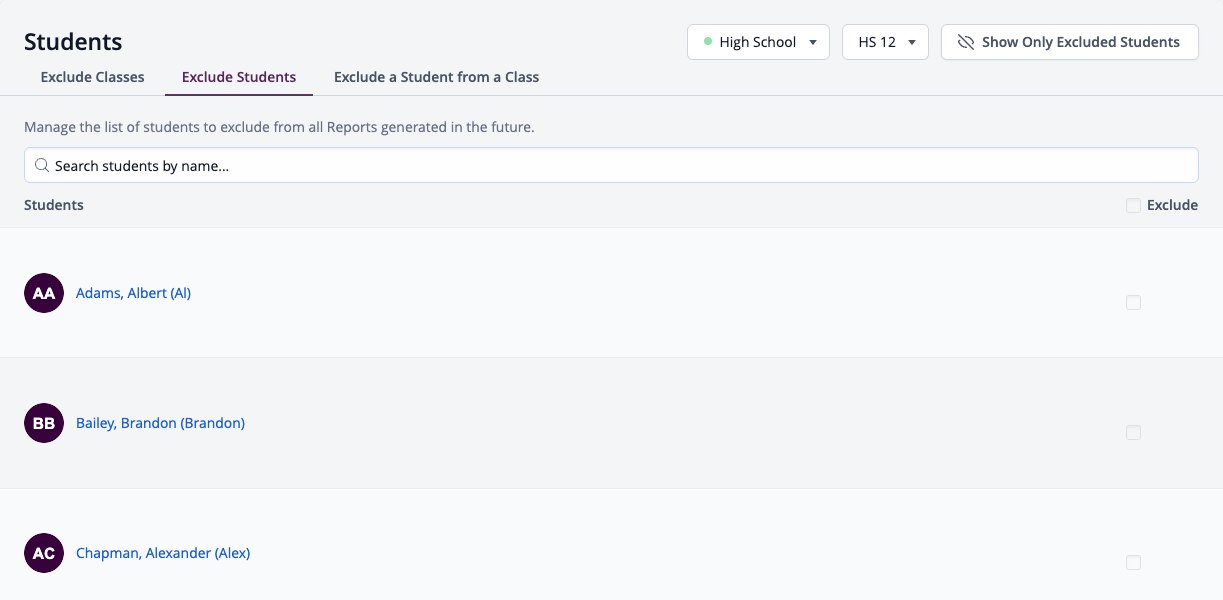Screen dimensions: 1223x600
Task: Tick the Exclude checkbox for Adams, Albert
Action: point(1133,302)
